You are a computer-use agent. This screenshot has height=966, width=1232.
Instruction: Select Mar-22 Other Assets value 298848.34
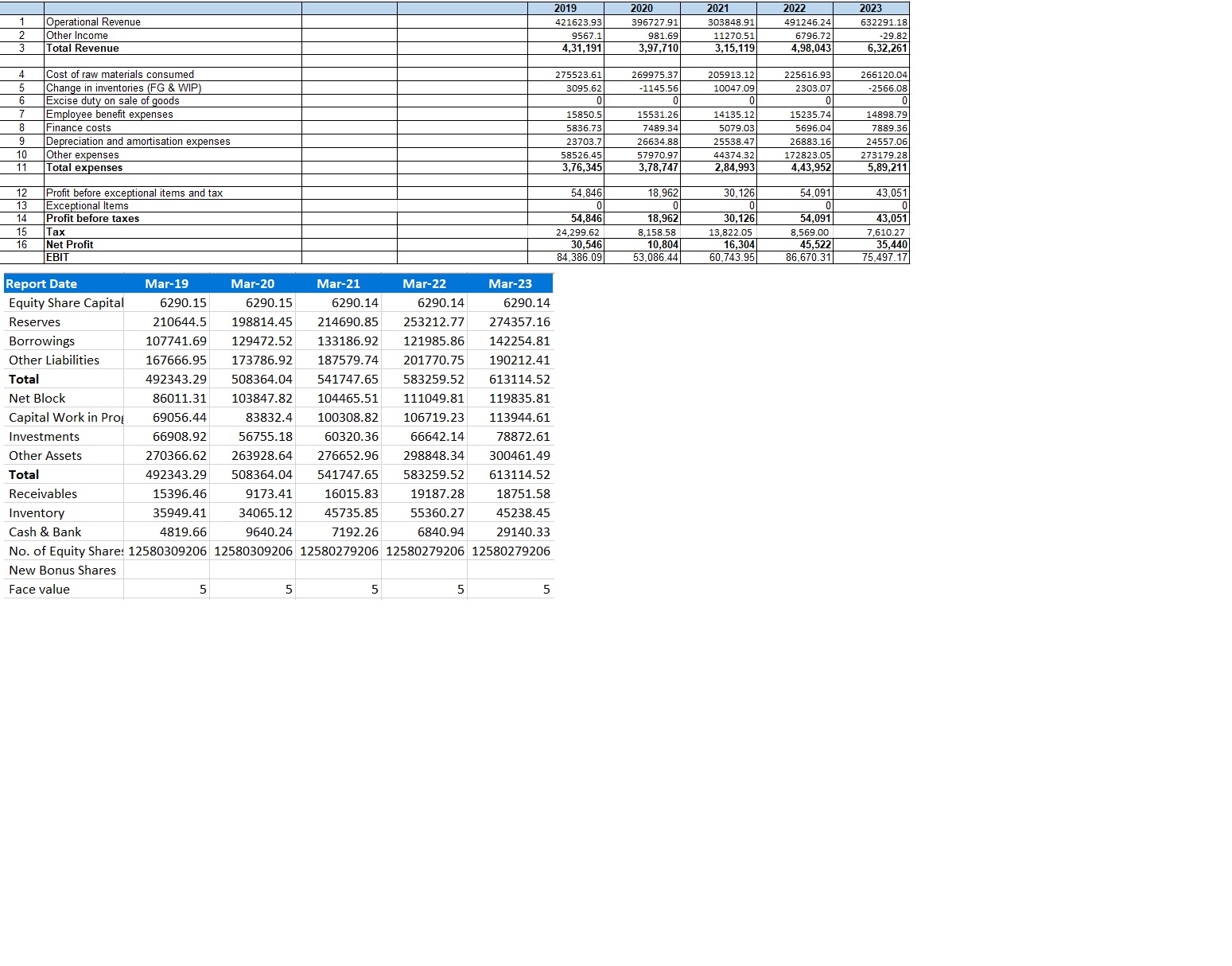click(433, 455)
